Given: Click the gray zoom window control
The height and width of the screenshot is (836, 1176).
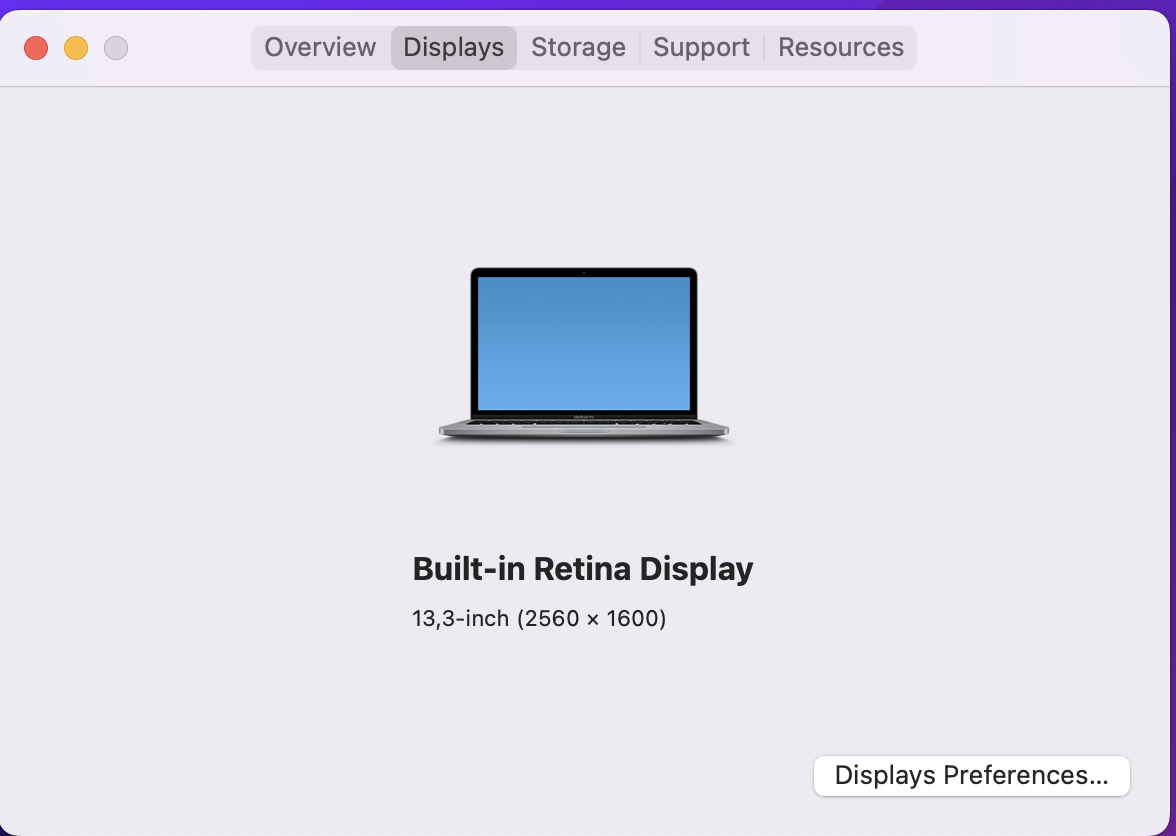Looking at the screenshot, I should tap(115, 47).
